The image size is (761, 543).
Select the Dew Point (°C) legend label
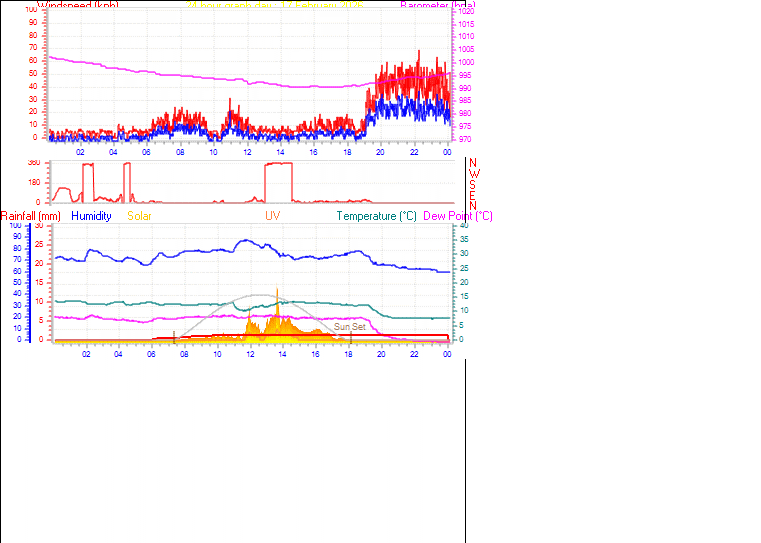tap(458, 216)
